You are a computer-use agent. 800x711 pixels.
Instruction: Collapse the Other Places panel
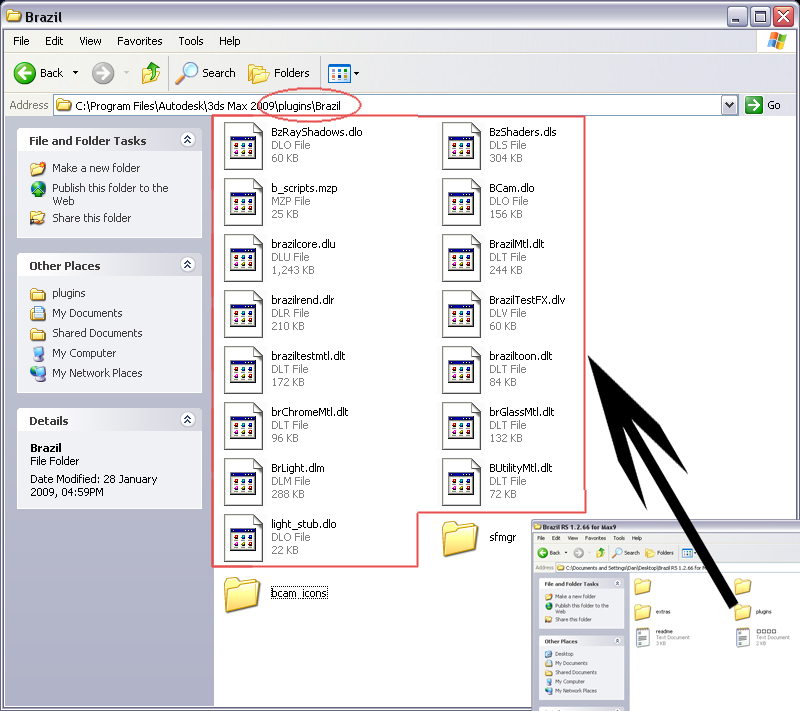tap(188, 265)
